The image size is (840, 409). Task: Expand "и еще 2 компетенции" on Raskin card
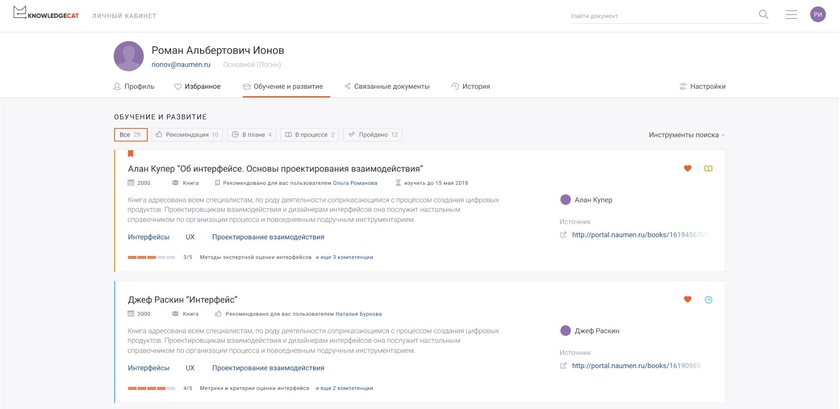(x=345, y=388)
